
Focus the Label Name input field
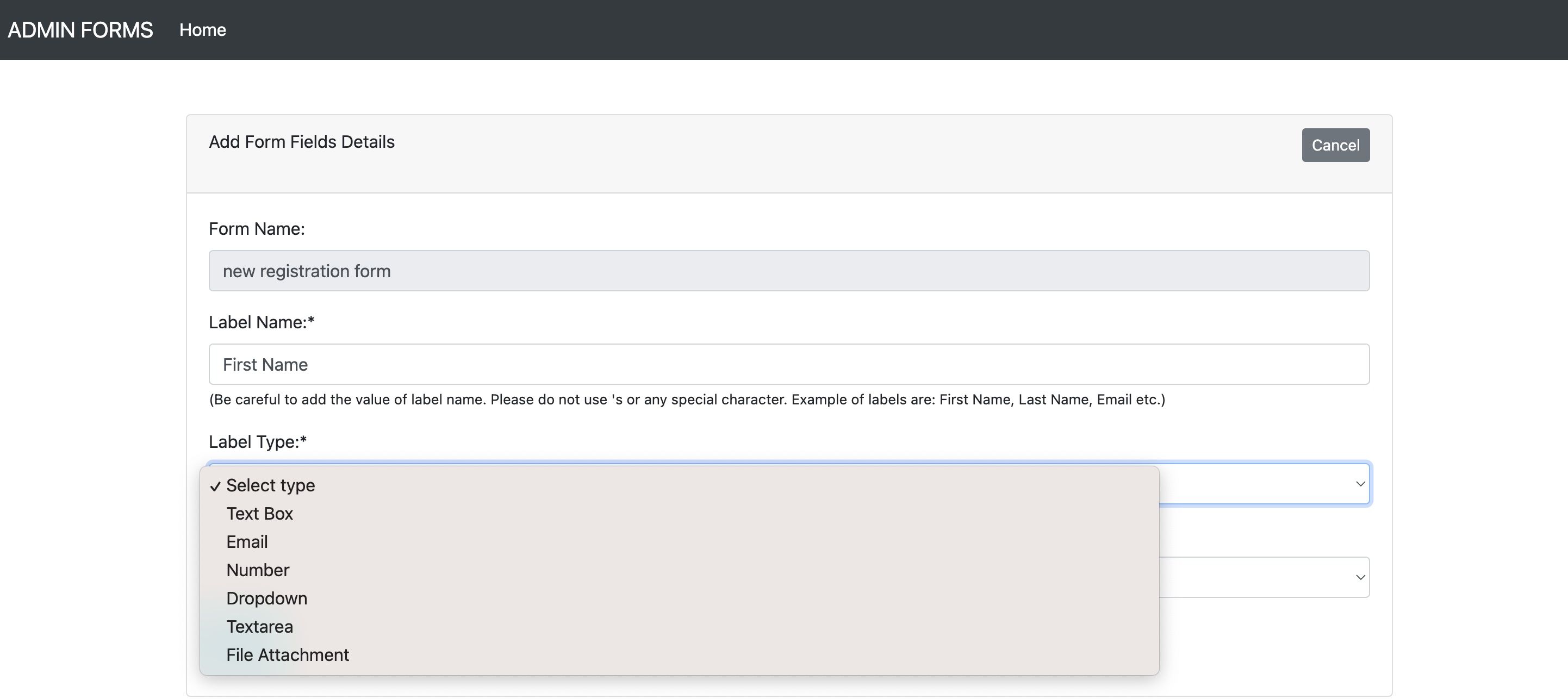(x=789, y=364)
